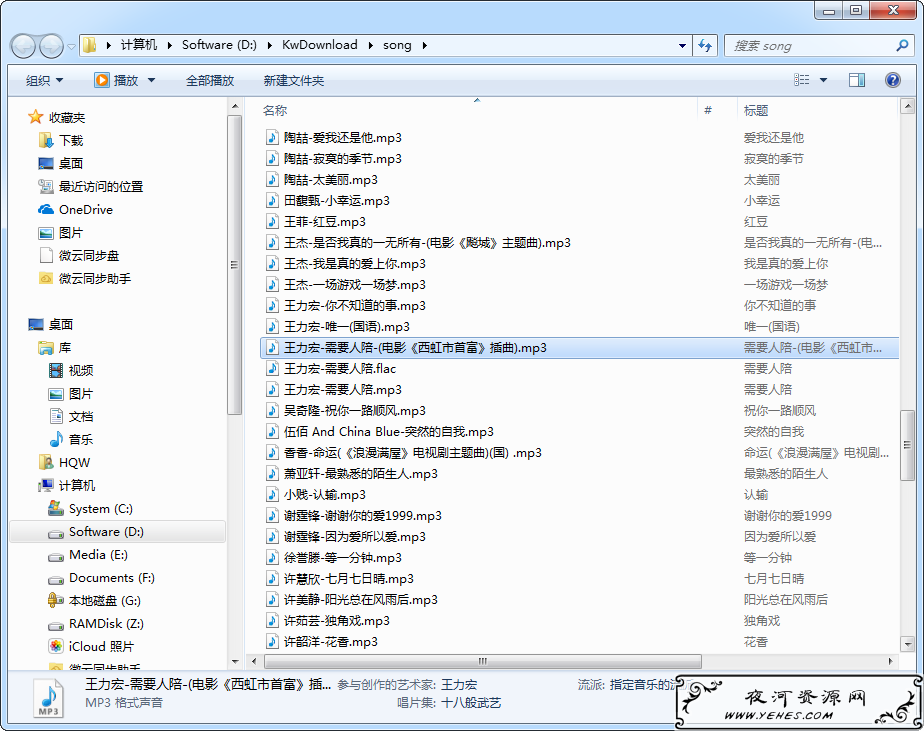Open Documents (F:) drive
This screenshot has height=731, width=924.
click(111, 578)
